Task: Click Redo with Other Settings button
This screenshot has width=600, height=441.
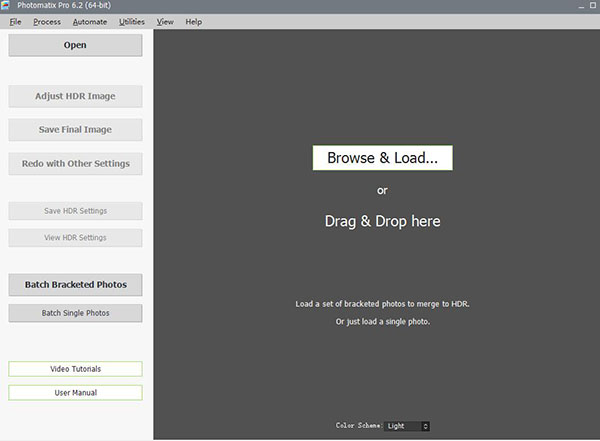Action: pyautogui.click(x=75, y=163)
